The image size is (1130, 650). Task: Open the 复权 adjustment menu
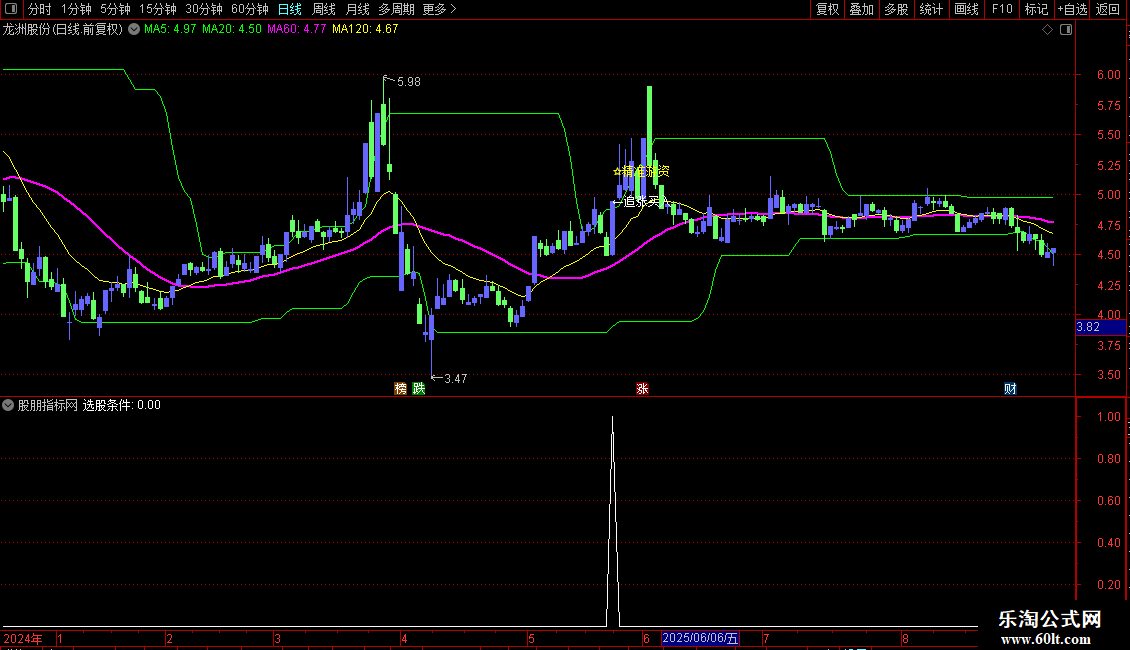click(x=827, y=9)
